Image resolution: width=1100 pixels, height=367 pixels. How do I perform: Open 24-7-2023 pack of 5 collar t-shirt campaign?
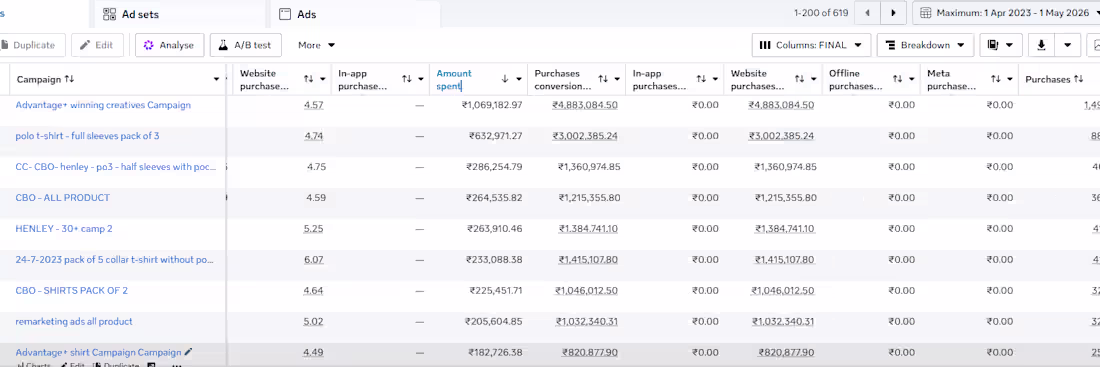[x=114, y=260]
